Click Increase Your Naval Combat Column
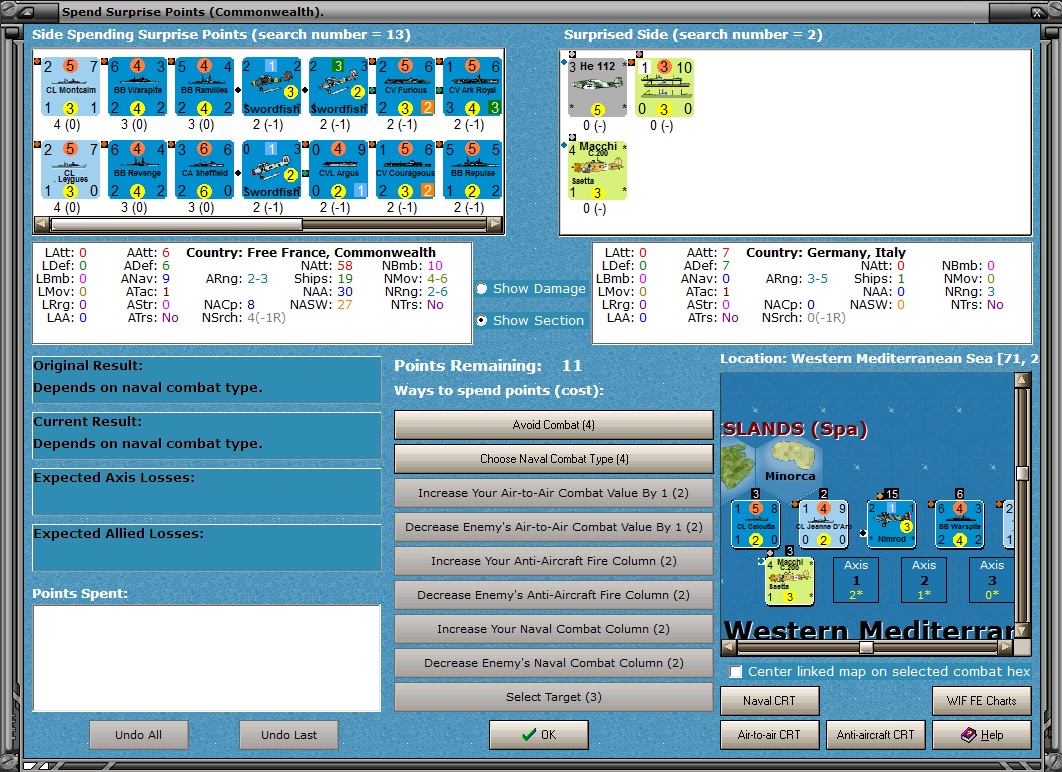This screenshot has width=1062, height=772. (x=553, y=629)
